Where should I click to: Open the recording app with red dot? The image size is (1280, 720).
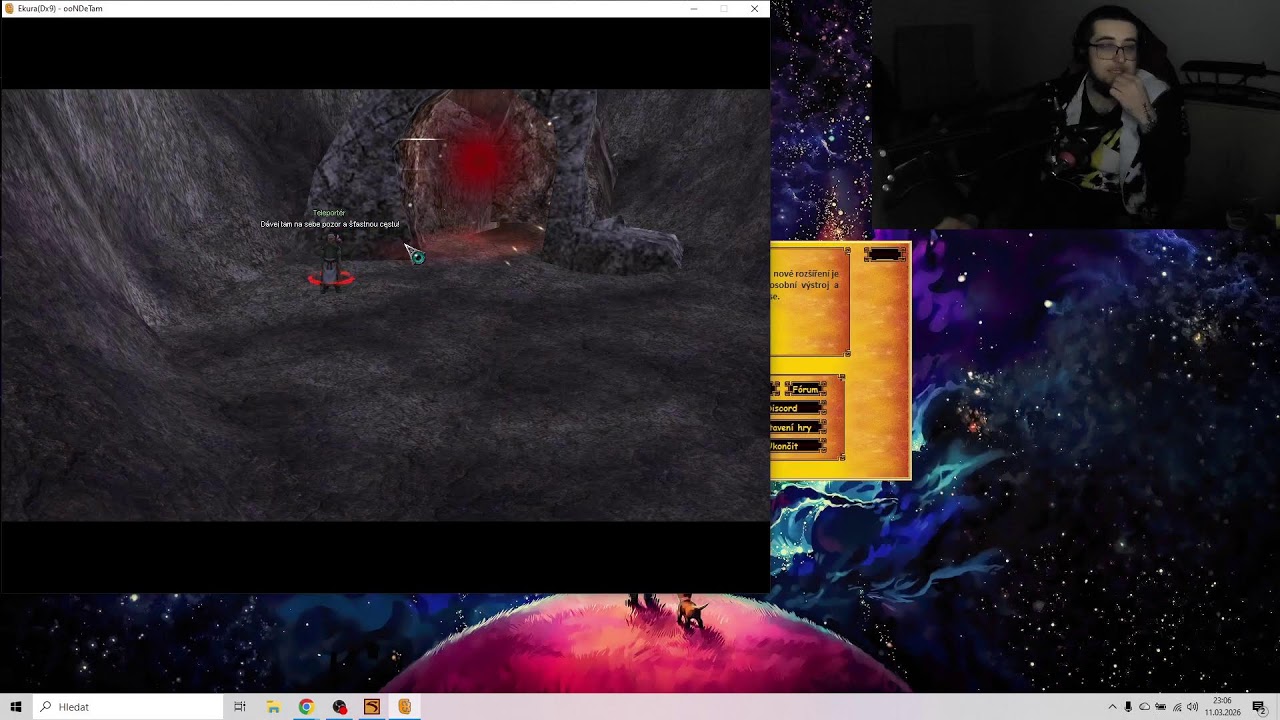click(x=339, y=707)
